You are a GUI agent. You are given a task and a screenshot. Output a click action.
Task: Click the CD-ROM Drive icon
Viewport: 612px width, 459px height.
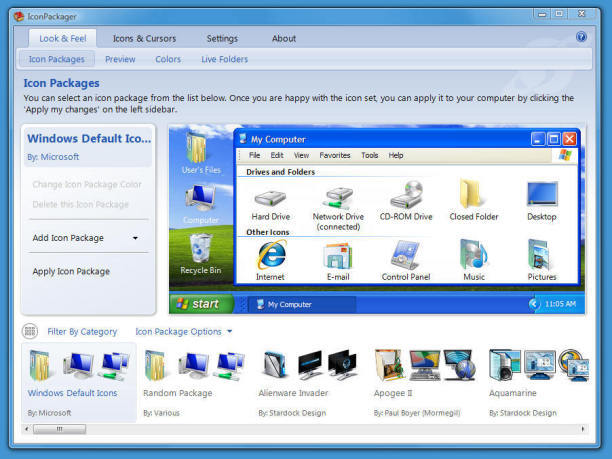(x=406, y=195)
